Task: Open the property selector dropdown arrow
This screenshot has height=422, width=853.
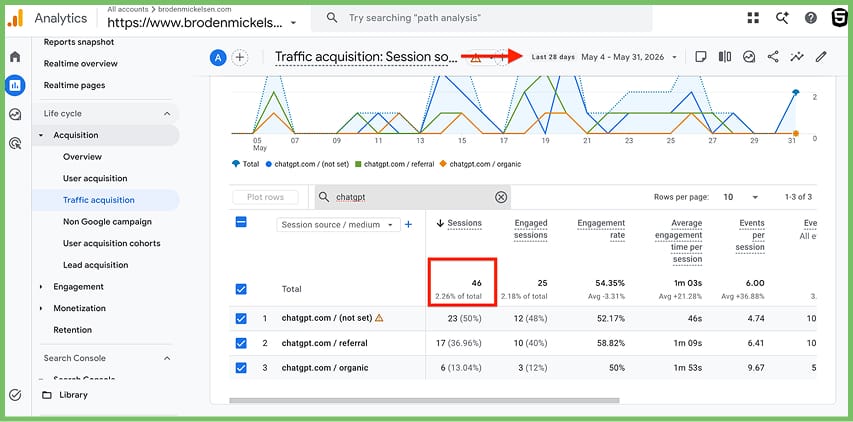Action: pyautogui.click(x=294, y=23)
